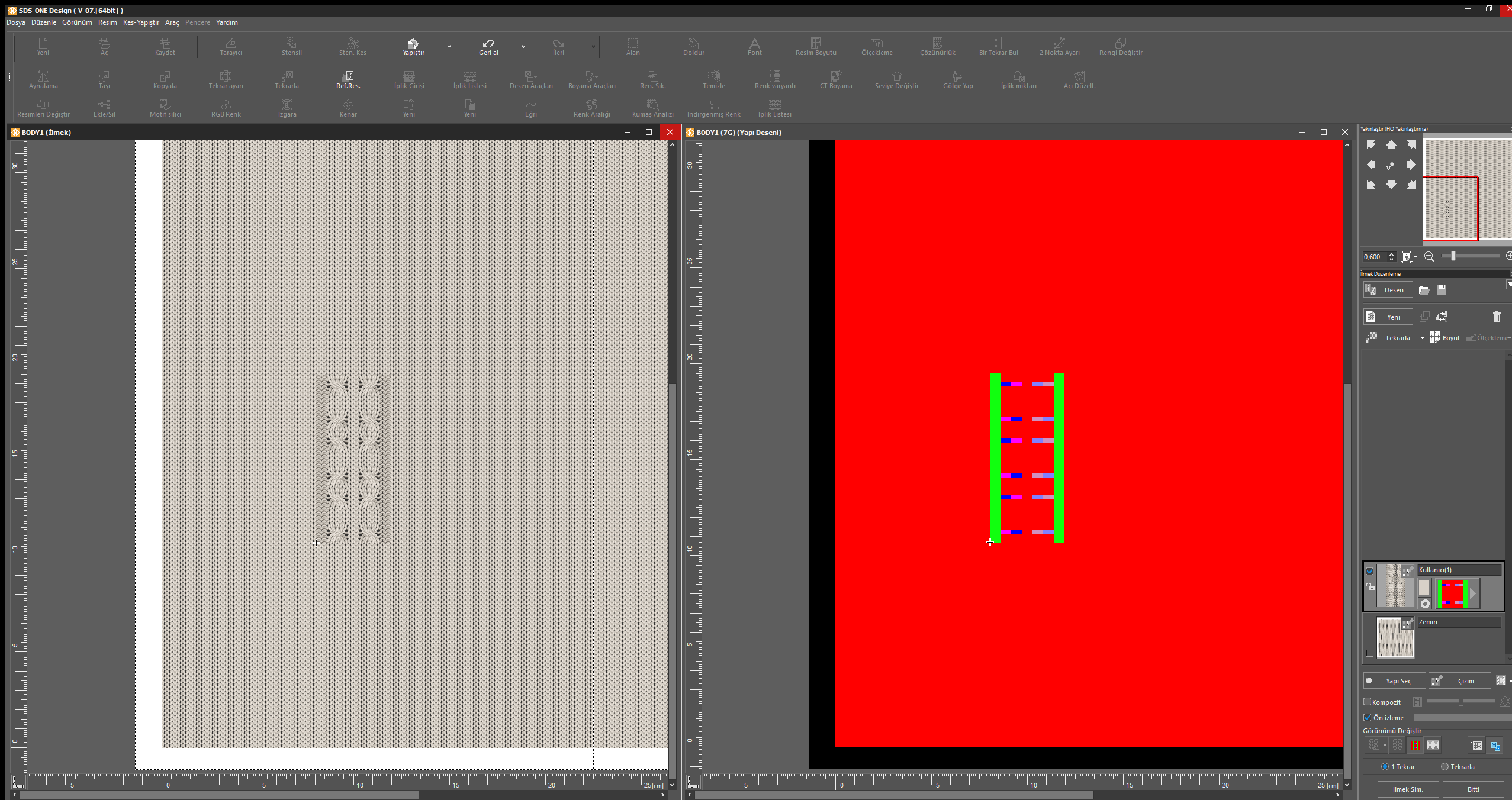Click the lock icon on Kullanıcı(1) layer

coord(1371,586)
